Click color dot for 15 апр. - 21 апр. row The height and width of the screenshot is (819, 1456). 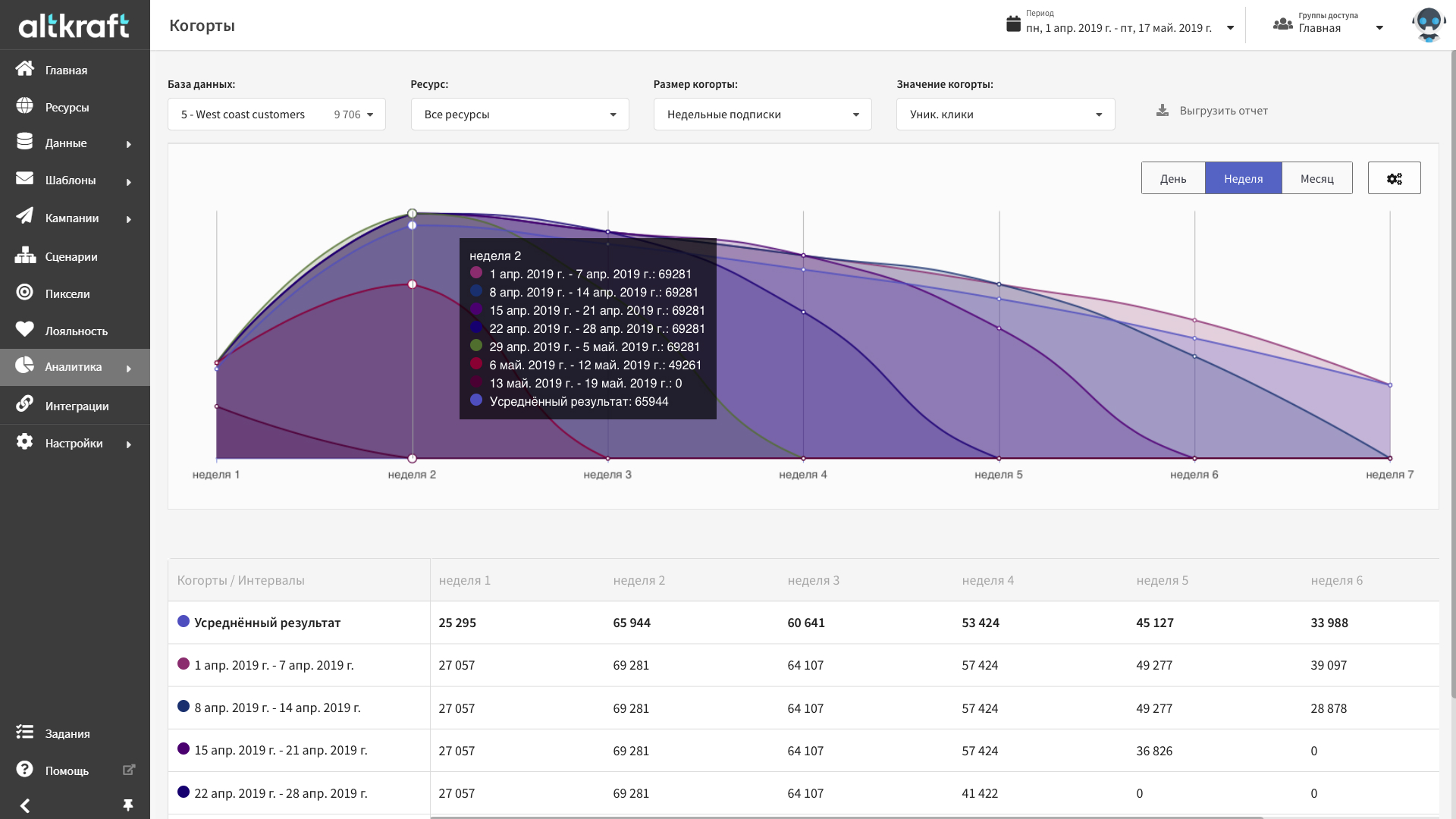click(184, 748)
